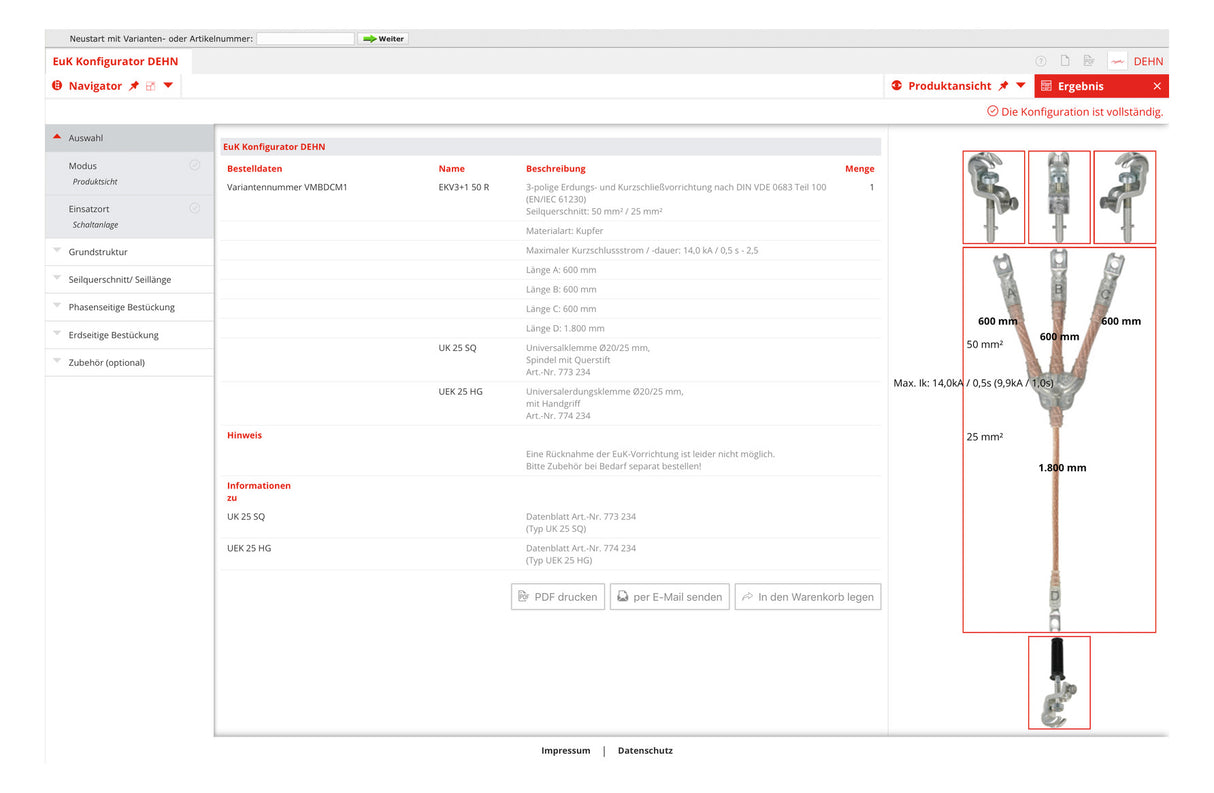Image resolution: width=1214 pixels, height=793 pixels.
Task: Click the earth clamp with handle thumbnail
Action: (1059, 683)
